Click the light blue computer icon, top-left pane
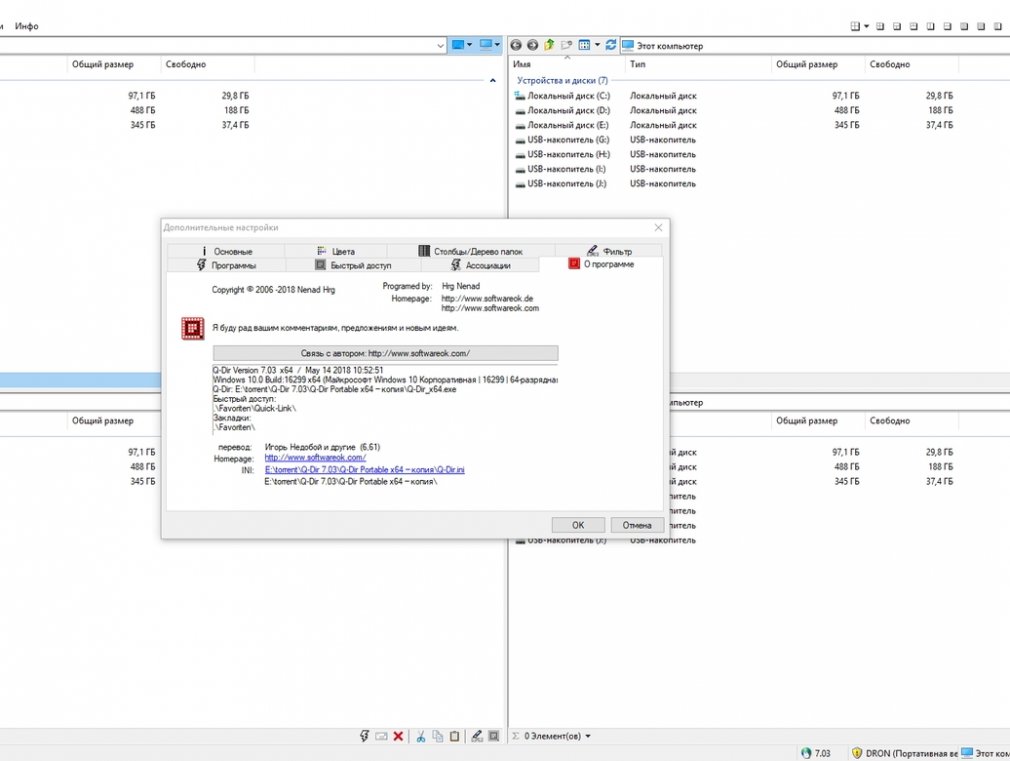The height and width of the screenshot is (761, 1010). tap(486, 44)
